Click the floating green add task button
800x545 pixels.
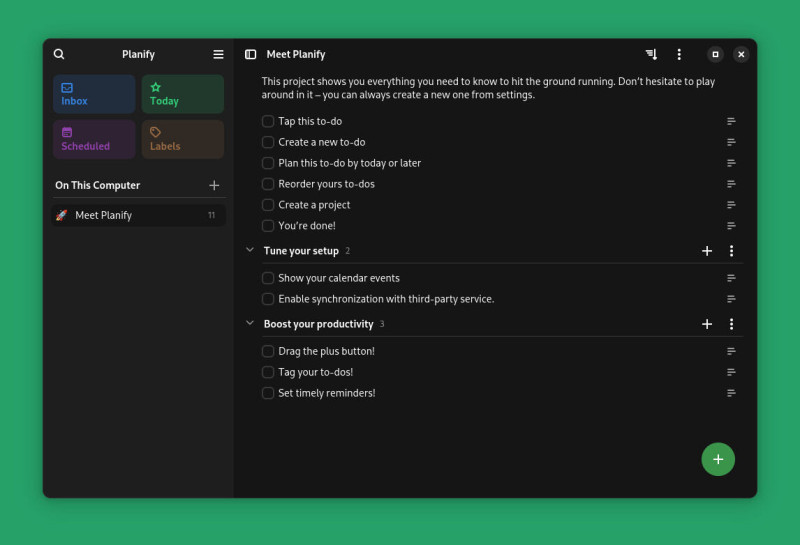click(x=718, y=459)
